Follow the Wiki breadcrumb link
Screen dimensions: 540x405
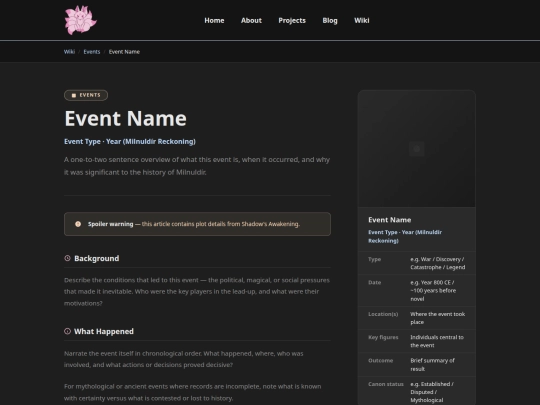pyautogui.click(x=69, y=52)
